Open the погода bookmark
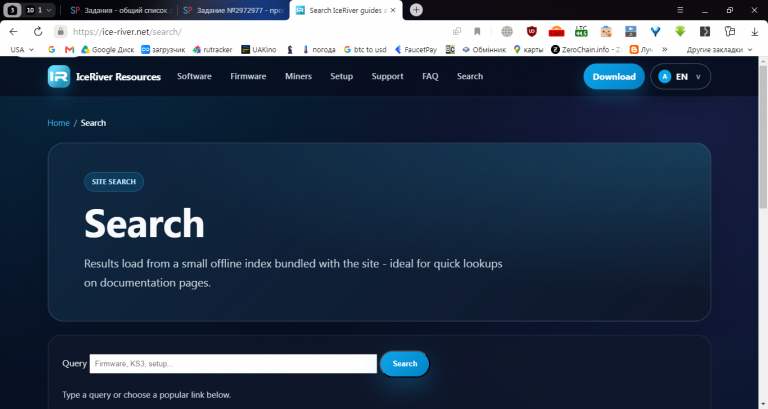This screenshot has height=409, width=768. click(319, 49)
